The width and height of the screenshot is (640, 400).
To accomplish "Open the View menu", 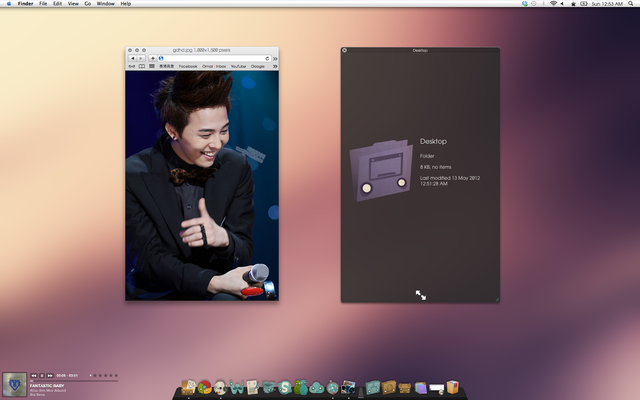I will (73, 4).
